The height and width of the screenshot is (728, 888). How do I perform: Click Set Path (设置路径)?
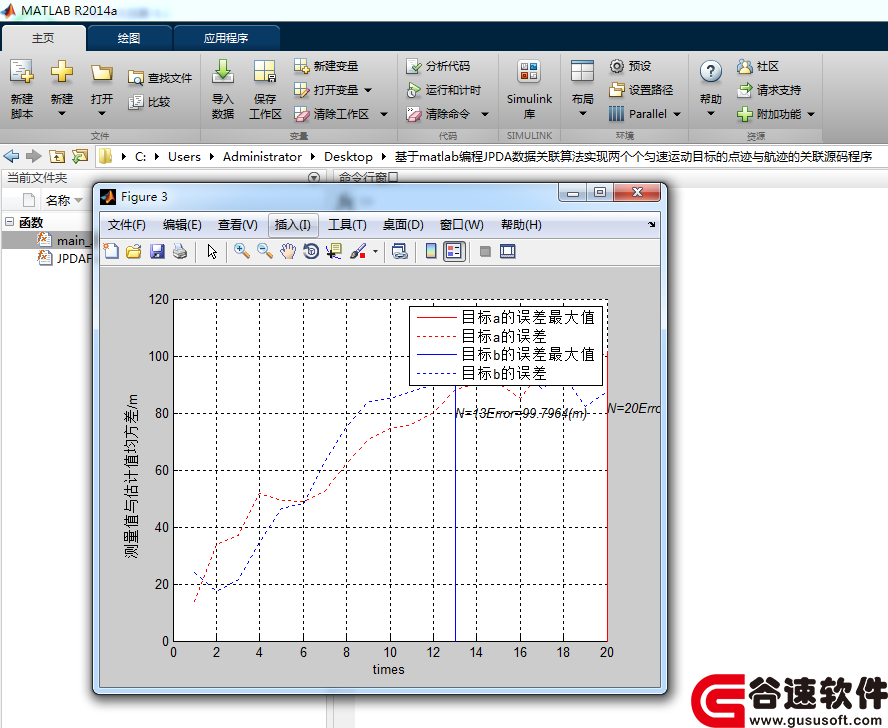641,90
